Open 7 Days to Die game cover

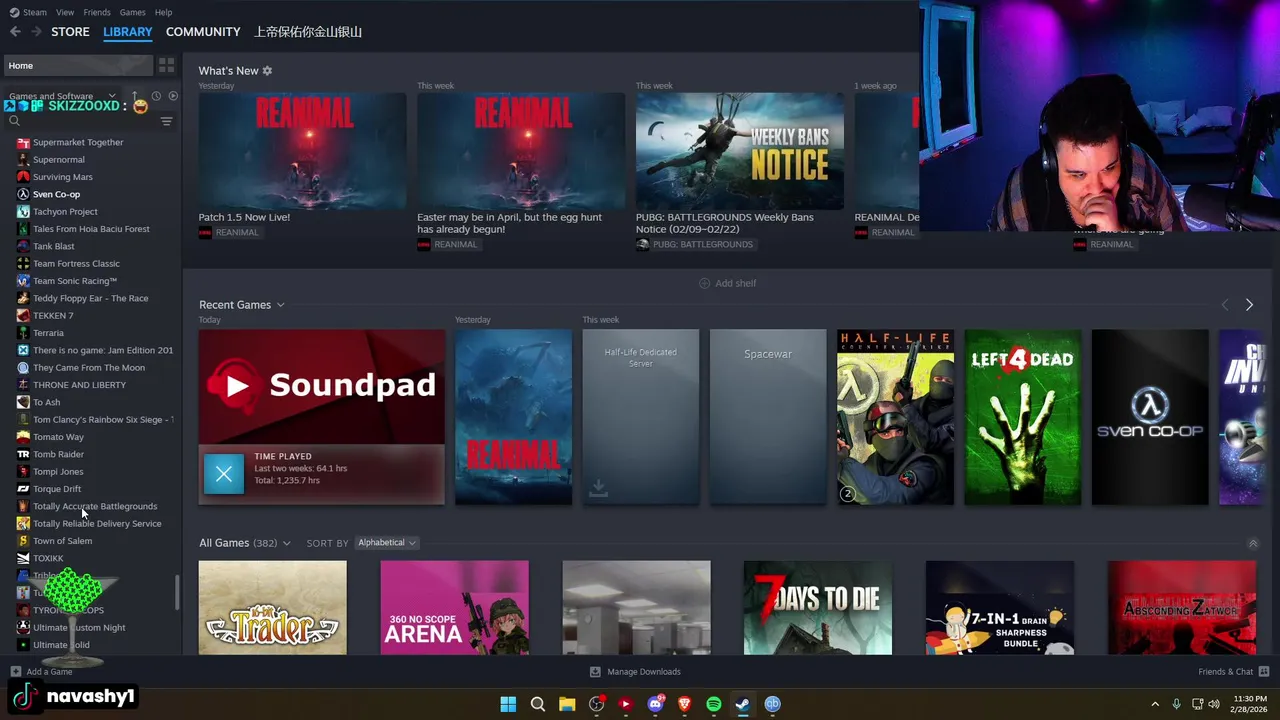818,608
